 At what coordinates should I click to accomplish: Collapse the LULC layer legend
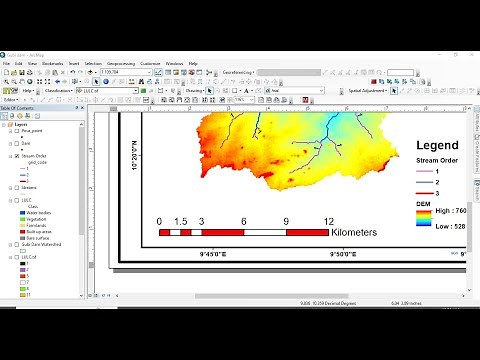[11, 200]
